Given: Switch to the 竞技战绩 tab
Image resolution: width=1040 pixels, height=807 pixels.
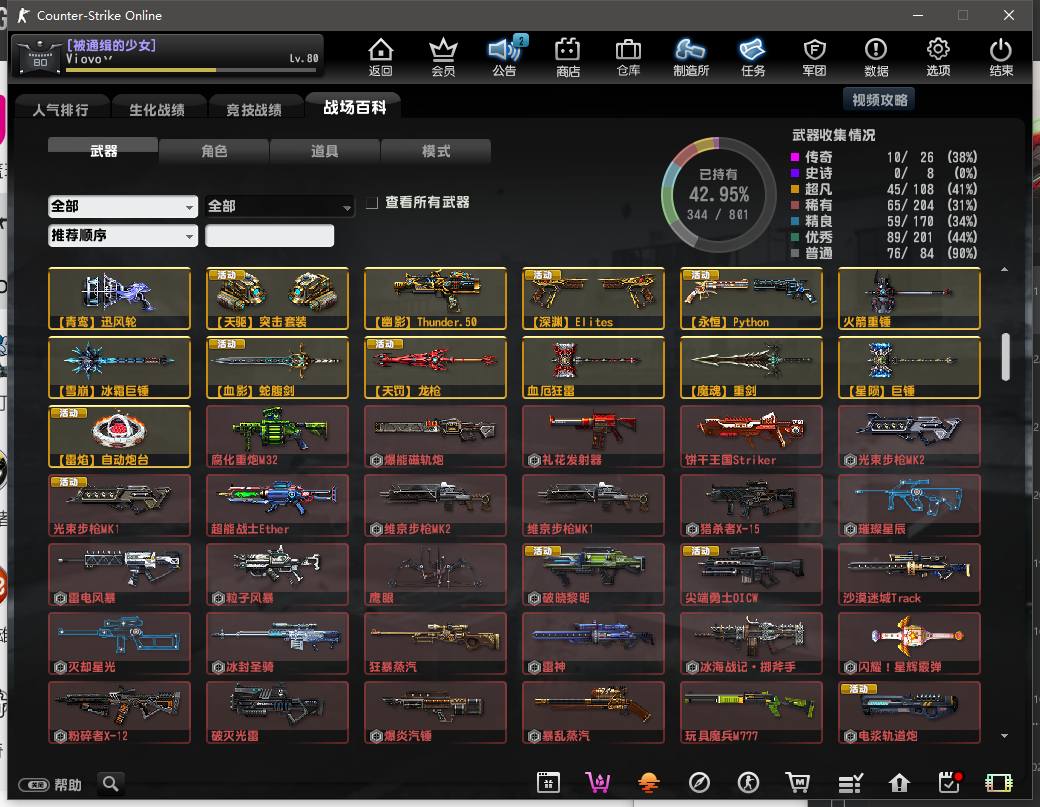Looking at the screenshot, I should click(x=254, y=109).
